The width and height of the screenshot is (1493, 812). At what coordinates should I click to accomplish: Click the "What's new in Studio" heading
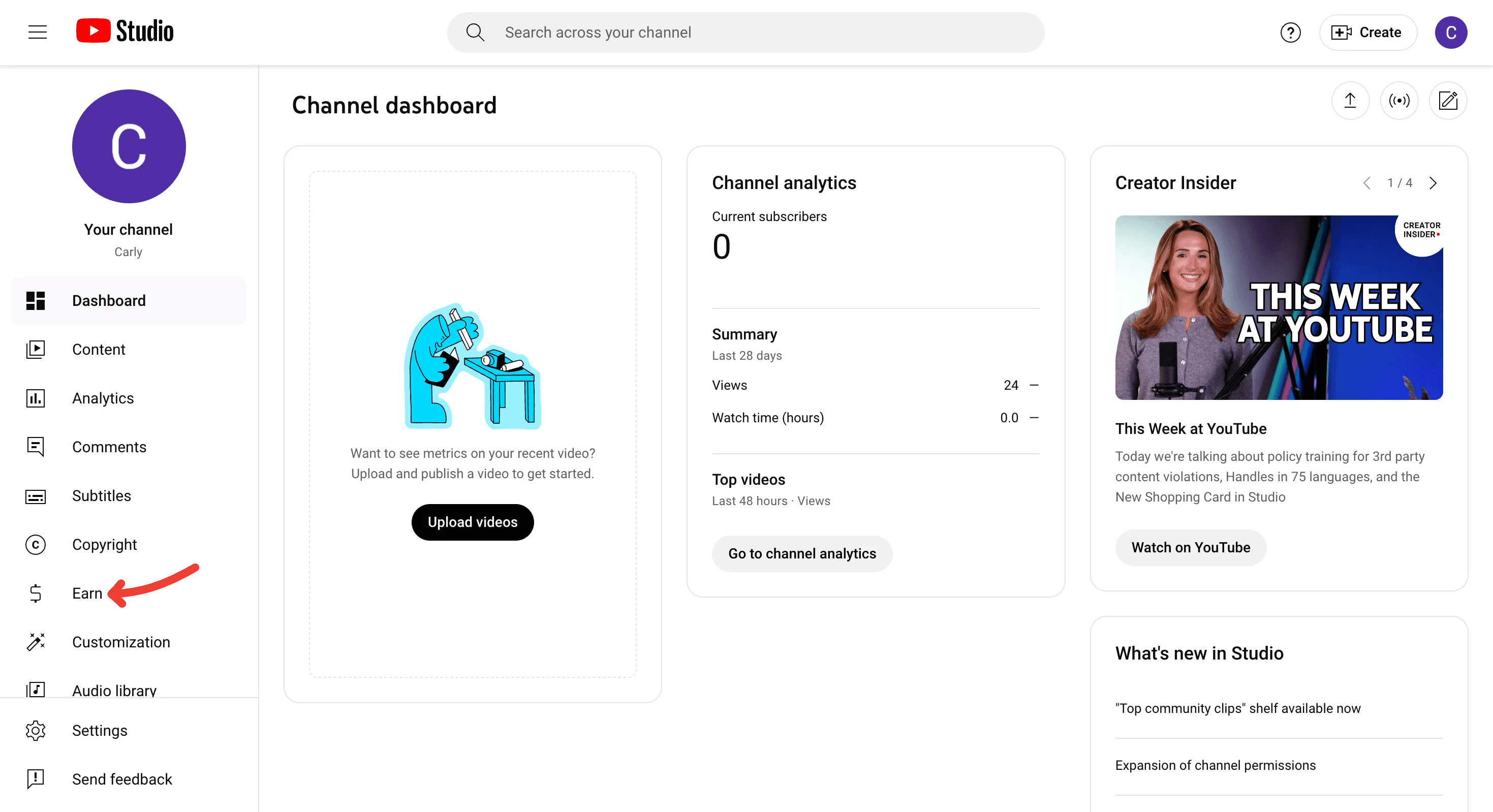[x=1199, y=654]
